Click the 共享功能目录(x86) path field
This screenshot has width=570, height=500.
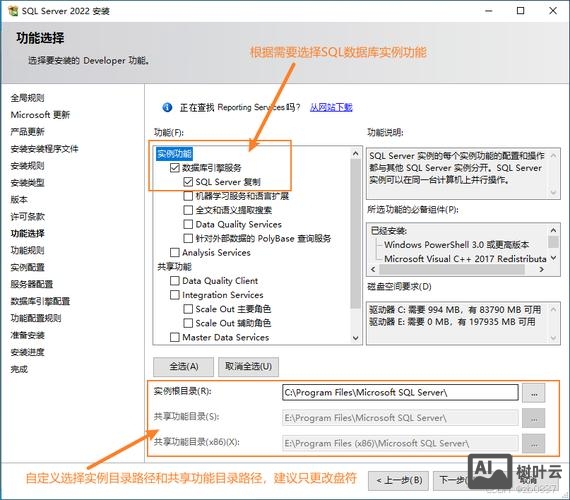pyautogui.click(x=400, y=443)
